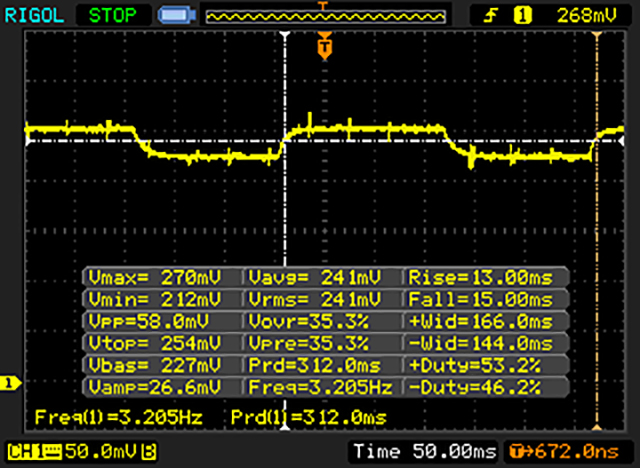Click the bandwidth limit B icon
Image resolution: width=640 pixels, height=468 pixels.
coord(149,452)
